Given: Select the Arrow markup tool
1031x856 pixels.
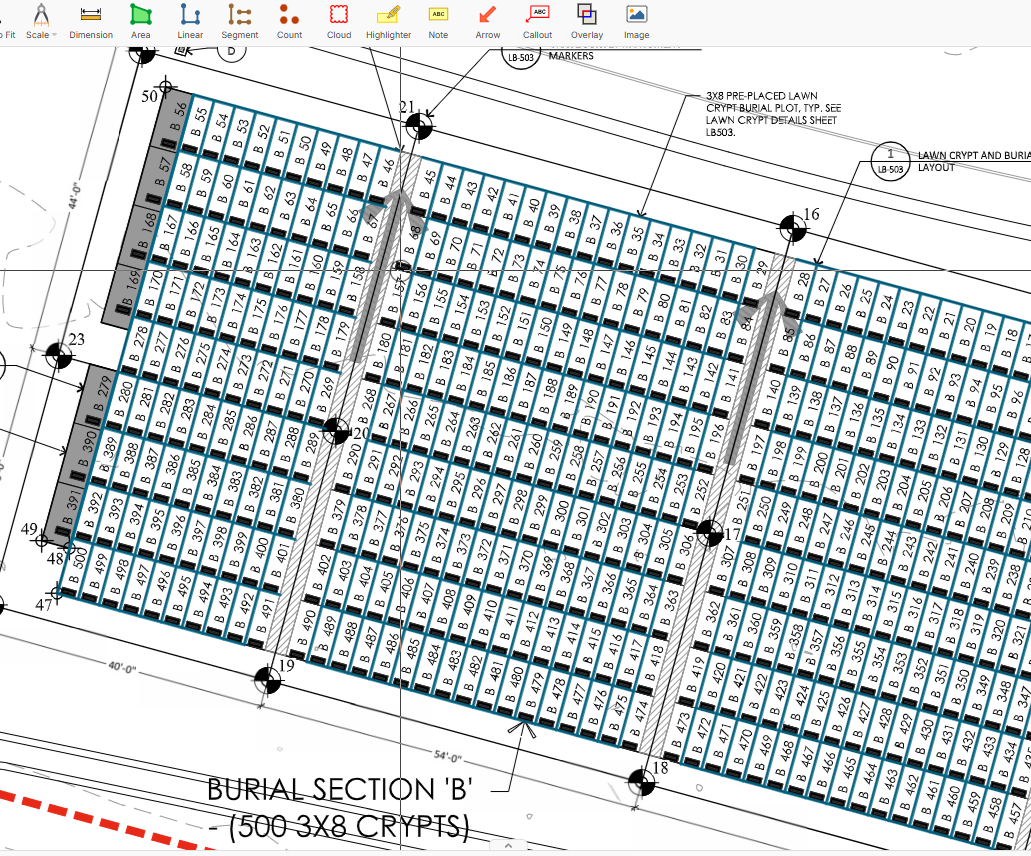Looking at the screenshot, I should click(488, 22).
